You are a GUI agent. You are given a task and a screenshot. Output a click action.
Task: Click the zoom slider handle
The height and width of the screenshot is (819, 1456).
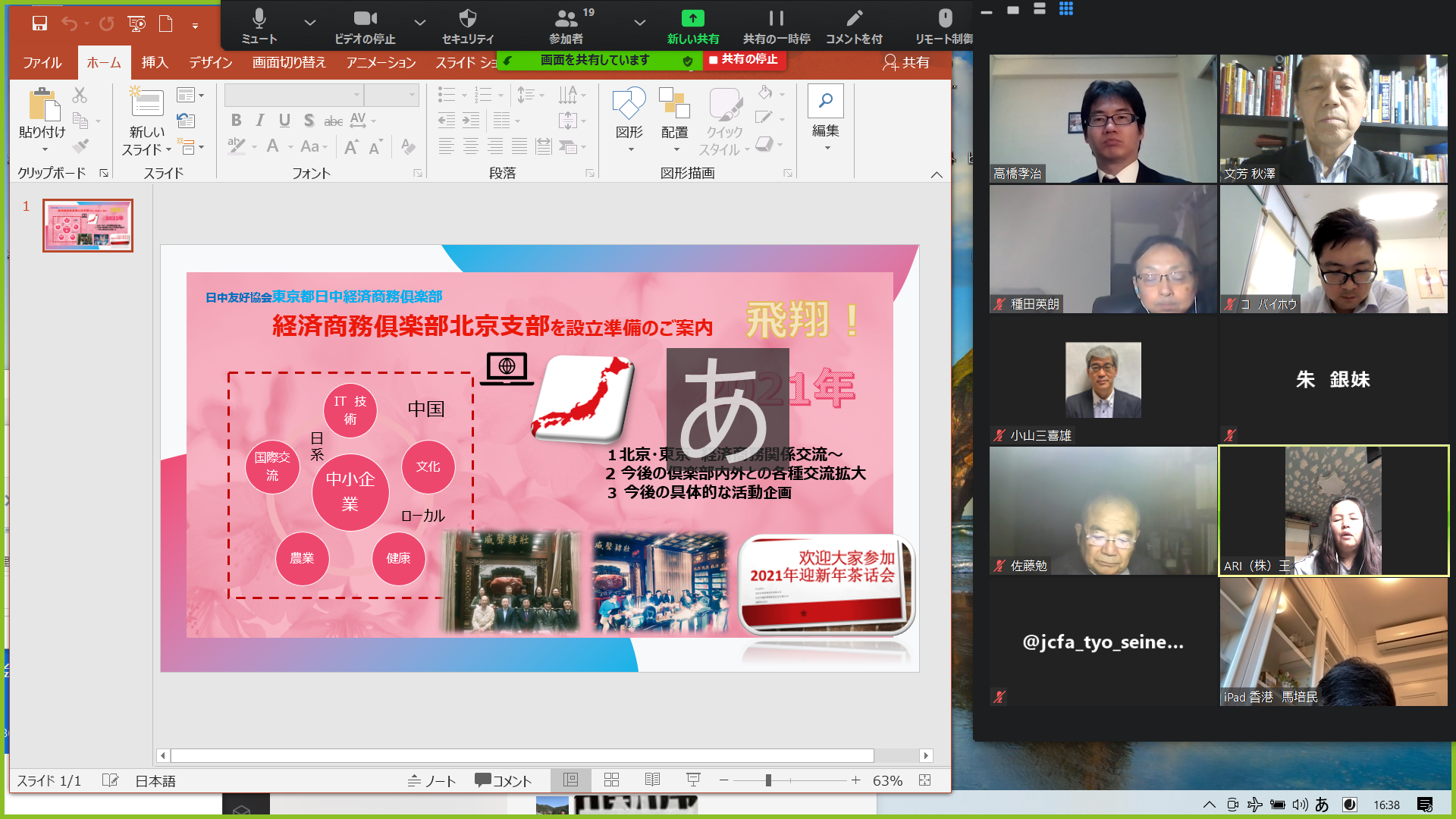pos(768,780)
